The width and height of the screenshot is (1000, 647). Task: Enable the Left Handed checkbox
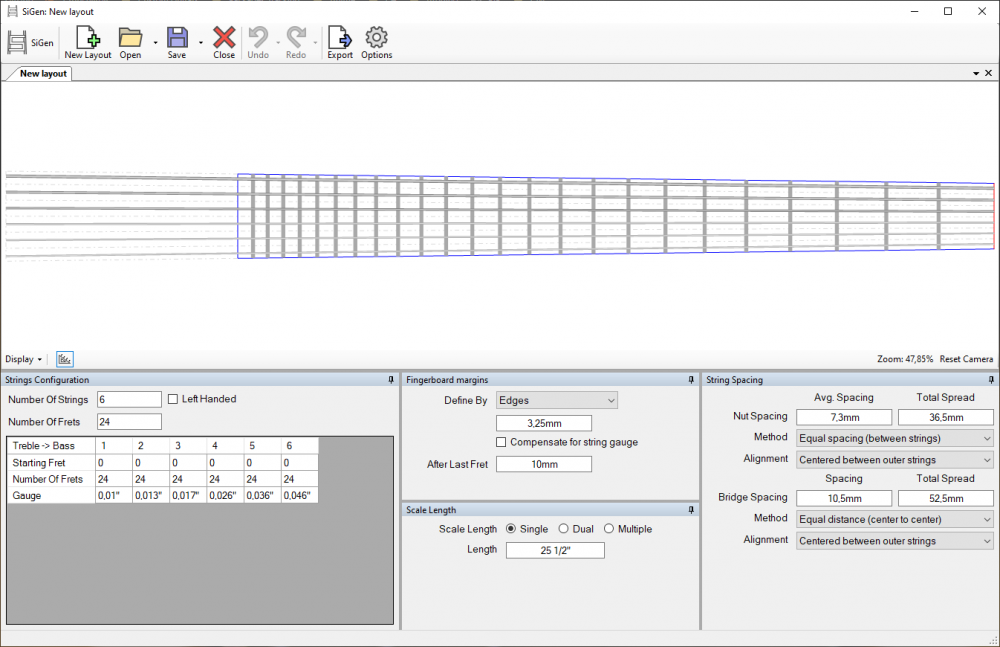click(x=171, y=398)
